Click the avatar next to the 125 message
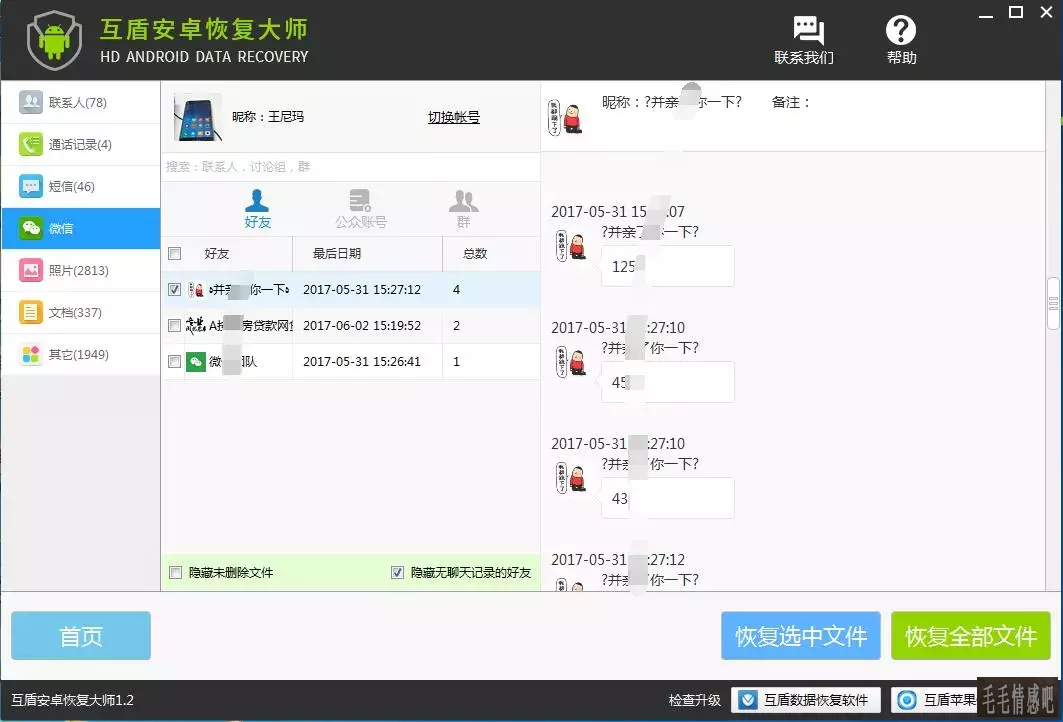 (x=571, y=246)
